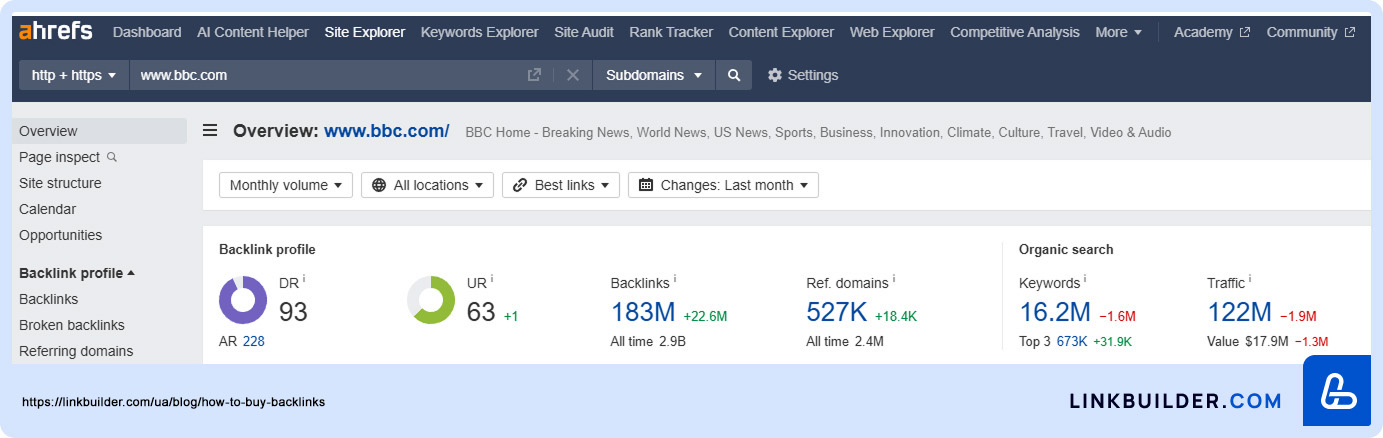Open Calendar in sidebar
The height and width of the screenshot is (438, 1383).
47,209
